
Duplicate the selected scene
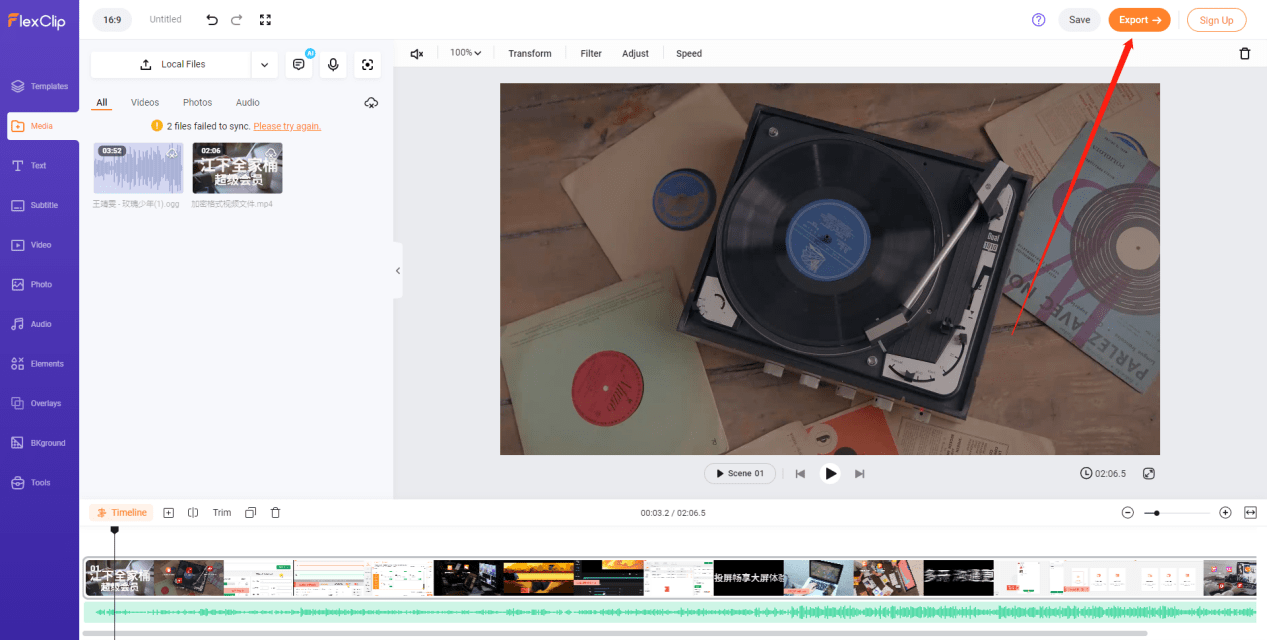250,513
